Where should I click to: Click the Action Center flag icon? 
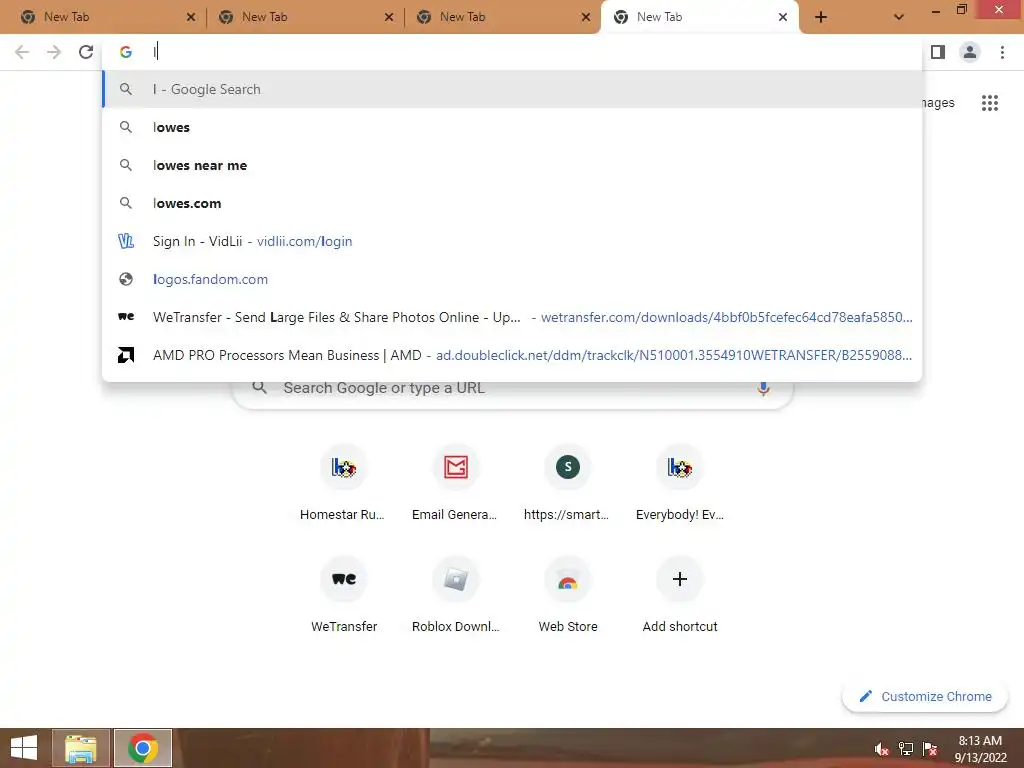[x=930, y=749]
